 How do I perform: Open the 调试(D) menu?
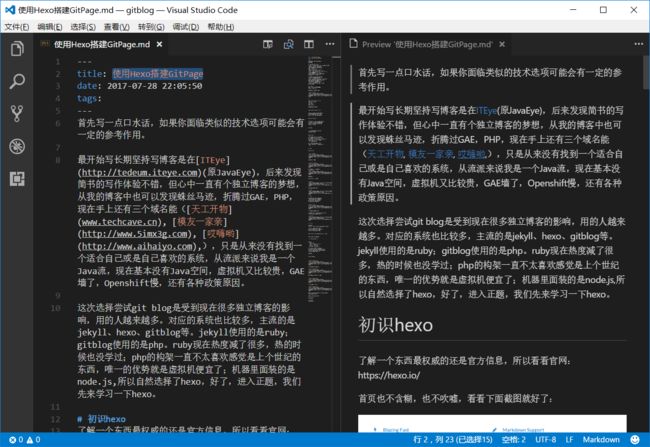point(186,27)
